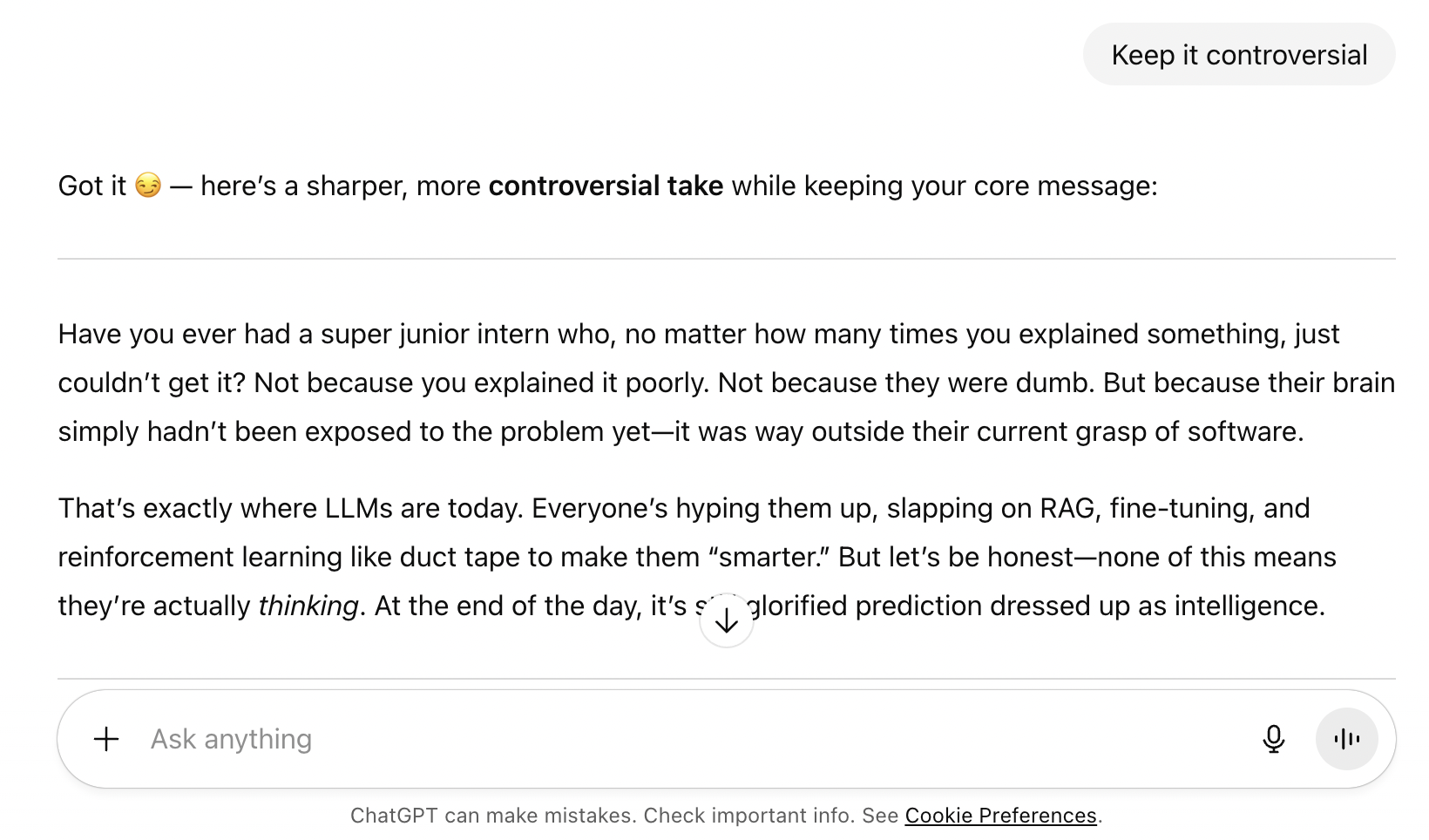Click the "ChatGPT can make mistakes" disclaimer

point(726,816)
